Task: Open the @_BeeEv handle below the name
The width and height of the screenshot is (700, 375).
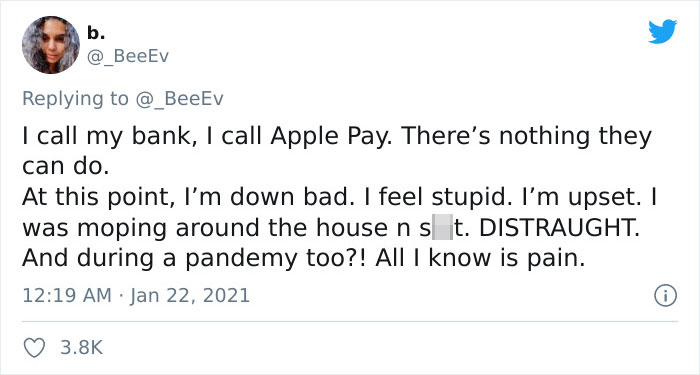Action: tap(128, 57)
